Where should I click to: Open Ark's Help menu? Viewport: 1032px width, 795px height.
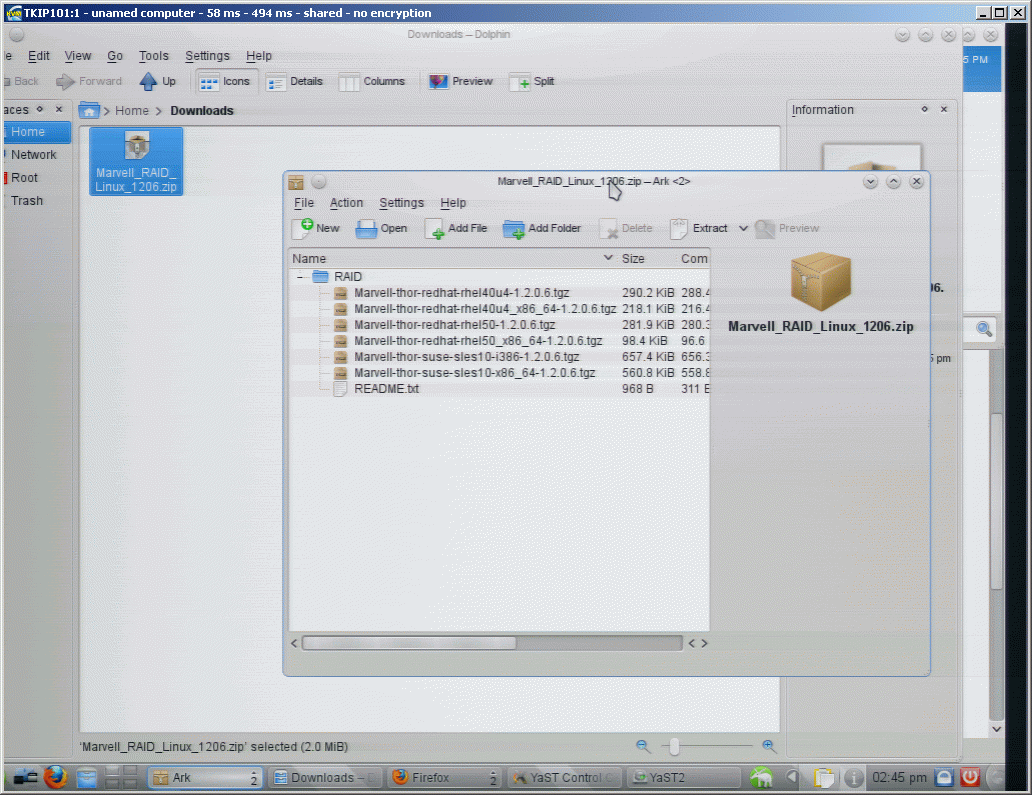(x=453, y=203)
